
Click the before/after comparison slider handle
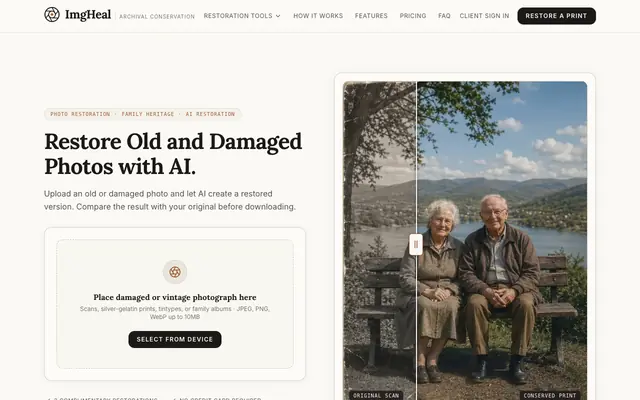[416, 244]
